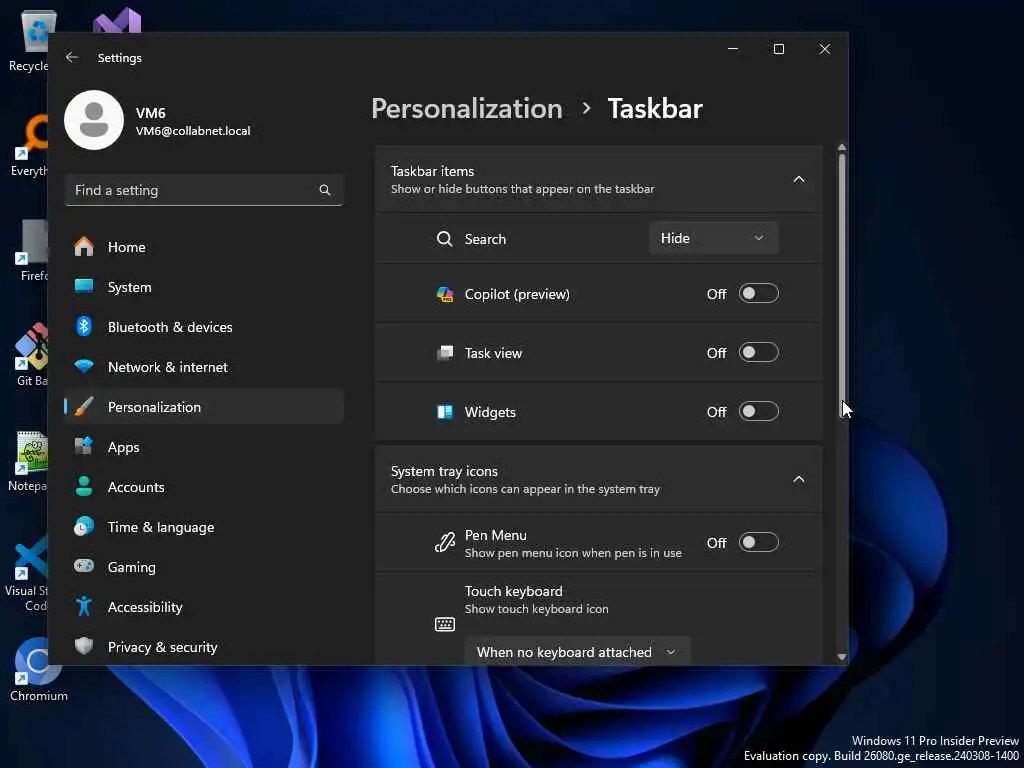The height and width of the screenshot is (768, 1024).
Task: Select the Visual Studio Code desktop icon
Action: coord(27,573)
